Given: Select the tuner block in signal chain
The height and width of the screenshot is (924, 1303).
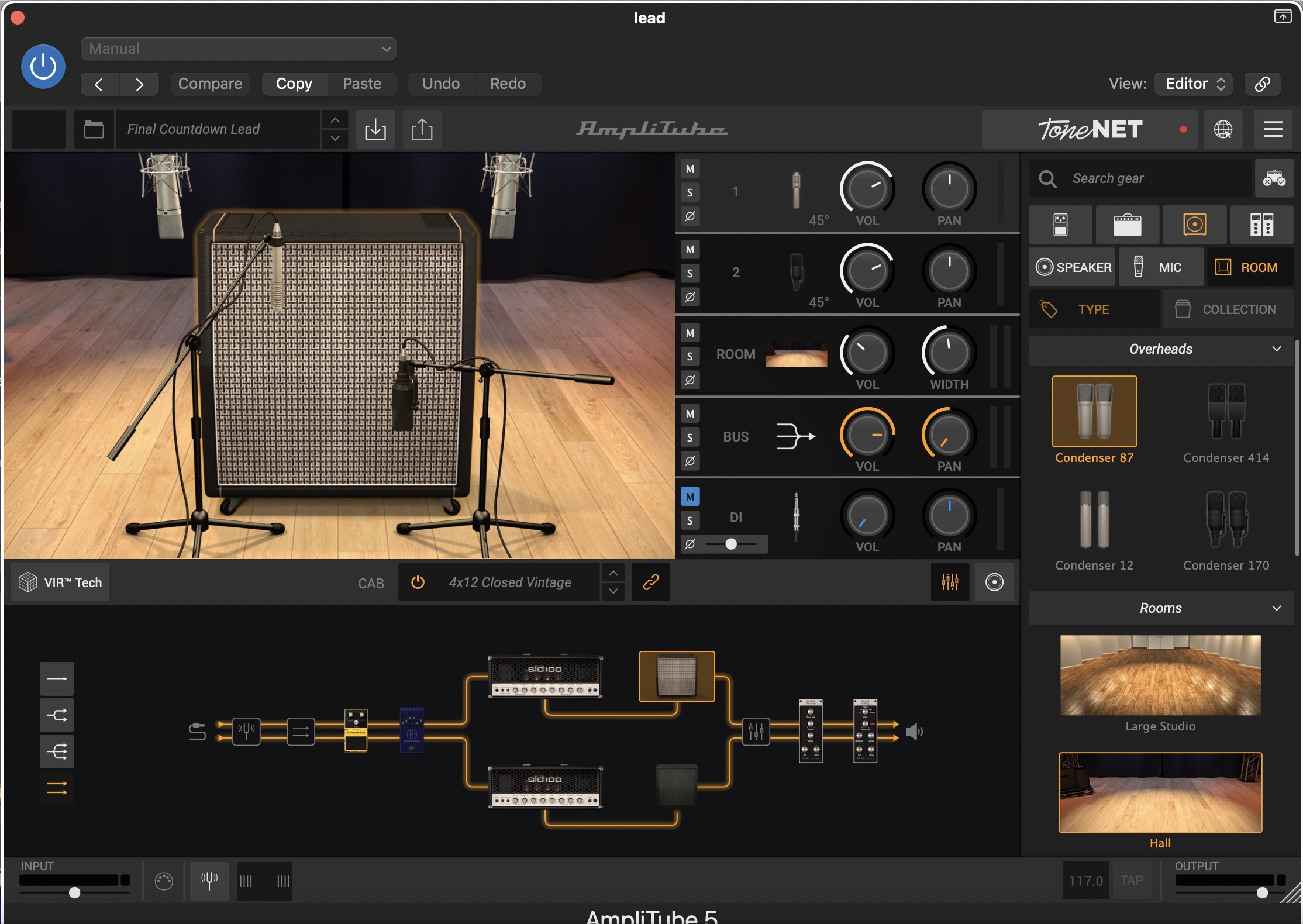Looking at the screenshot, I should (x=246, y=731).
